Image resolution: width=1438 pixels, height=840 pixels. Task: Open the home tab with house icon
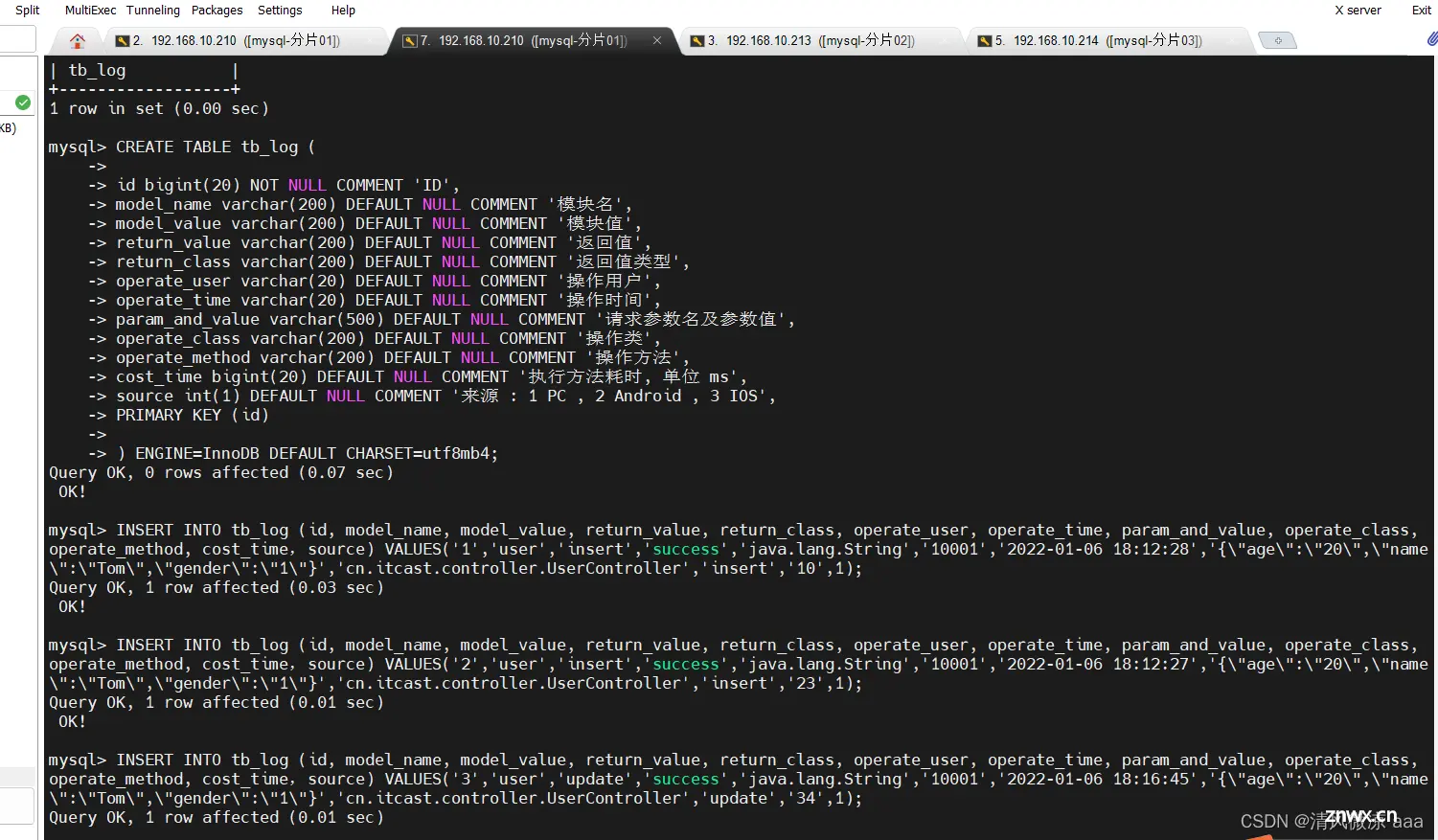tap(78, 40)
